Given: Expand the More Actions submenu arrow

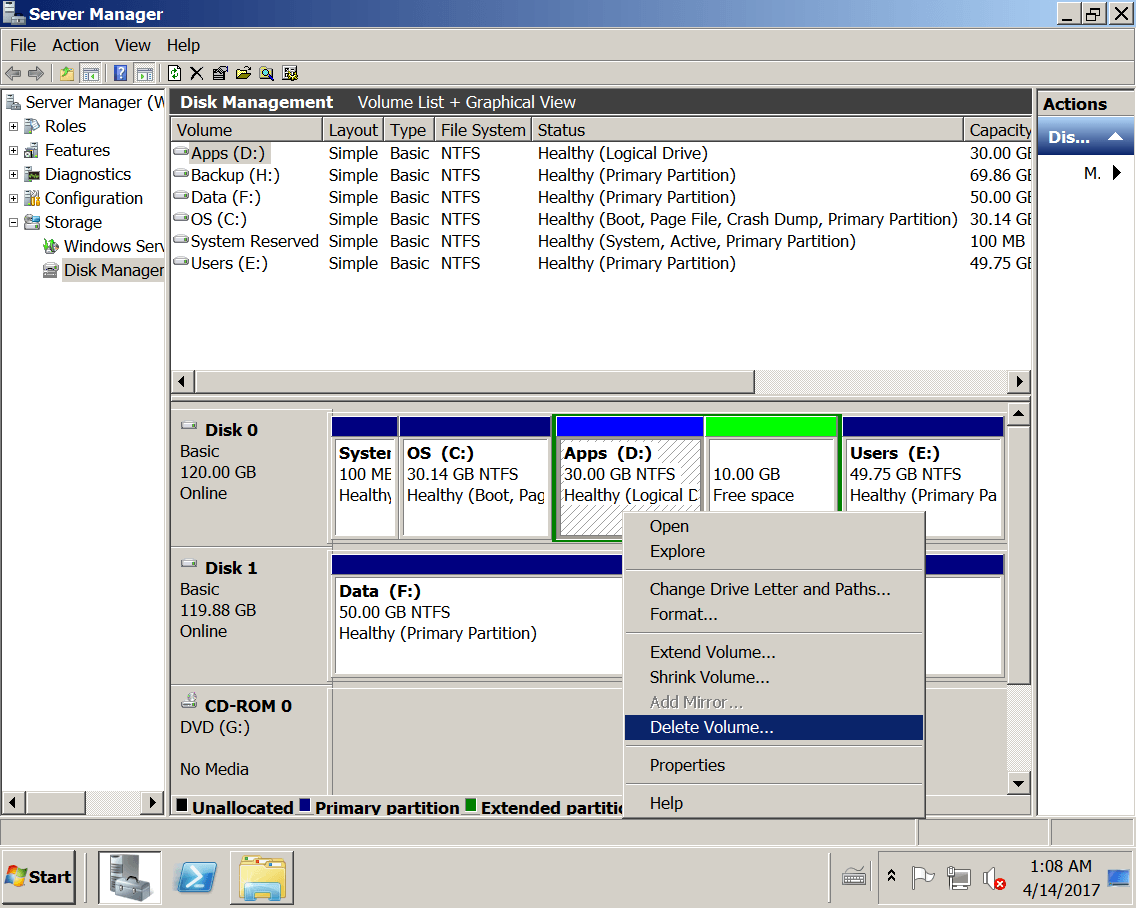Looking at the screenshot, I should click(1117, 173).
